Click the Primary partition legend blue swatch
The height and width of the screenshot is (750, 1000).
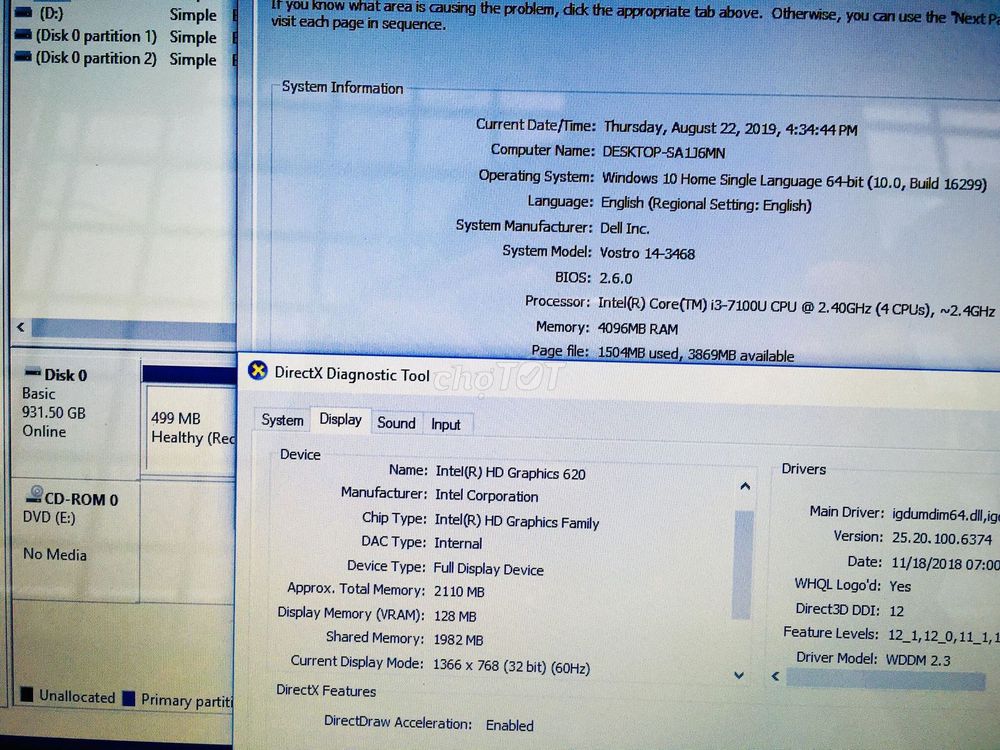(129, 698)
